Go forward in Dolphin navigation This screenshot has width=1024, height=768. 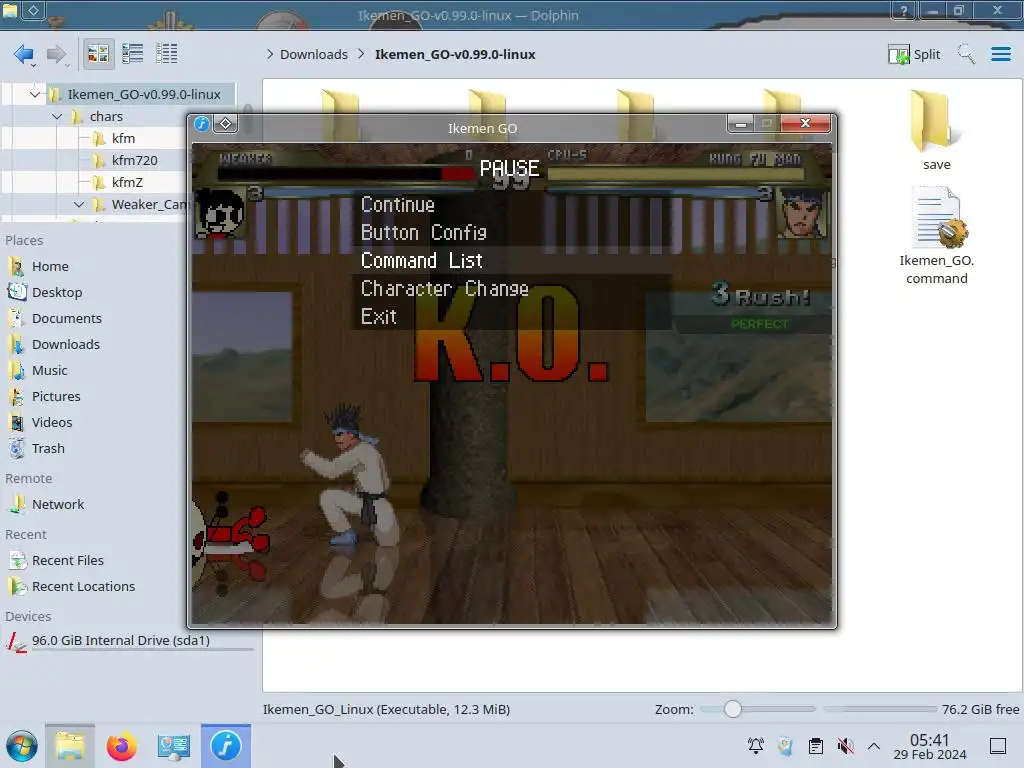pos(57,54)
